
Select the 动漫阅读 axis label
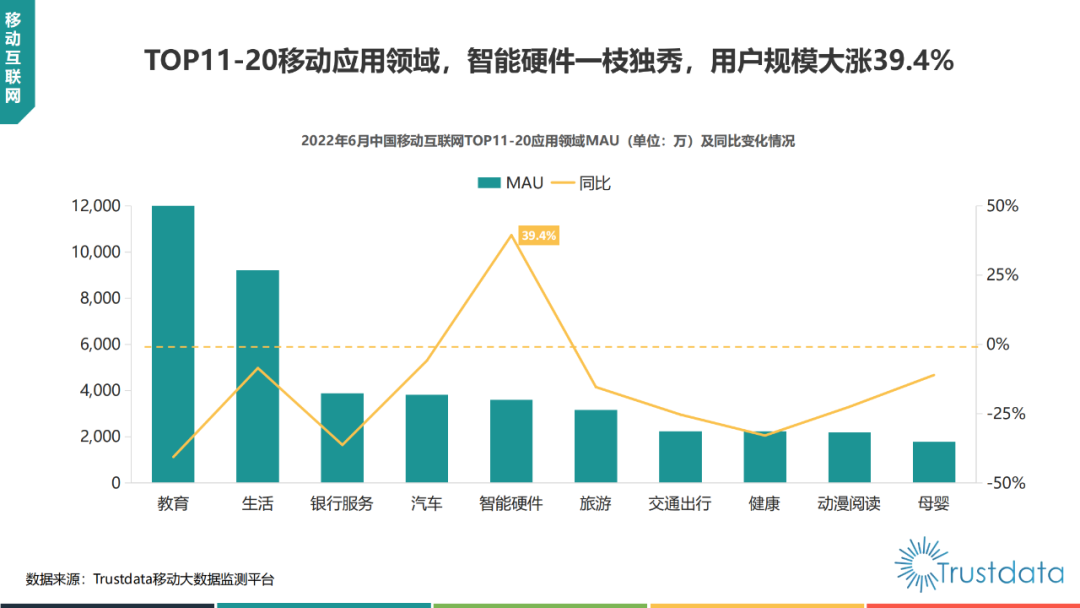pos(849,504)
